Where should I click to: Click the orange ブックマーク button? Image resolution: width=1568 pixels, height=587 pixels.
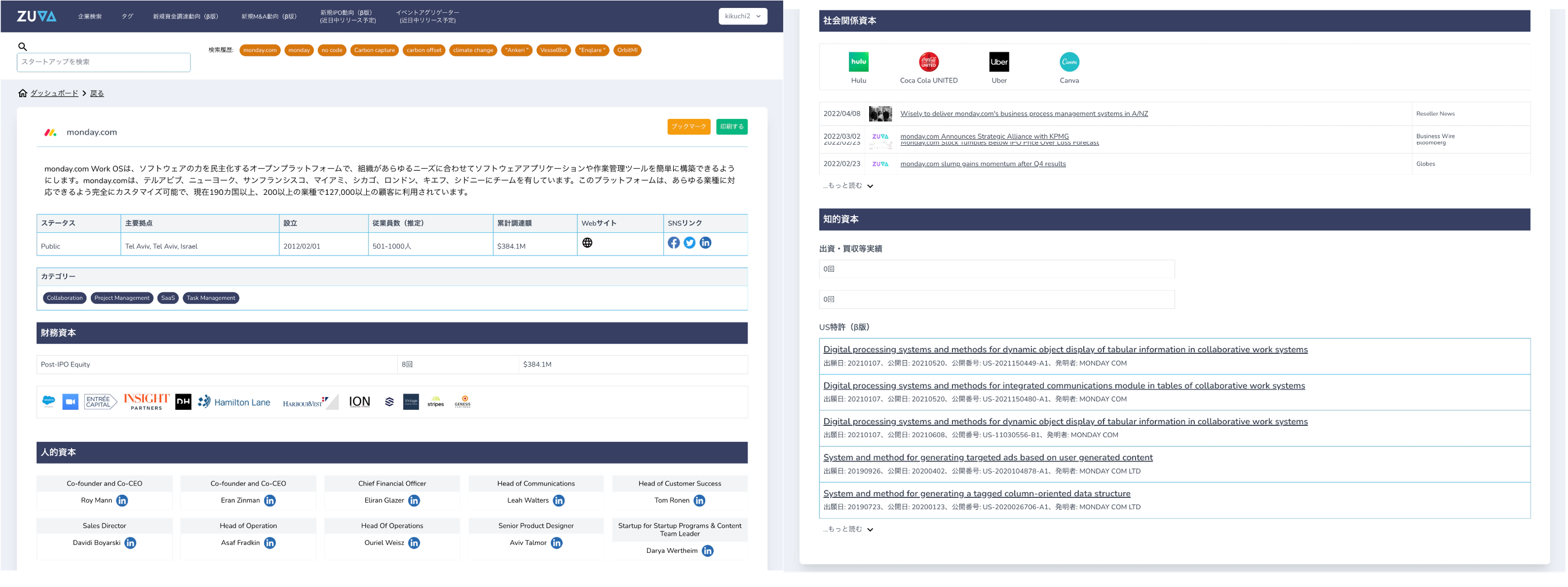[688, 126]
